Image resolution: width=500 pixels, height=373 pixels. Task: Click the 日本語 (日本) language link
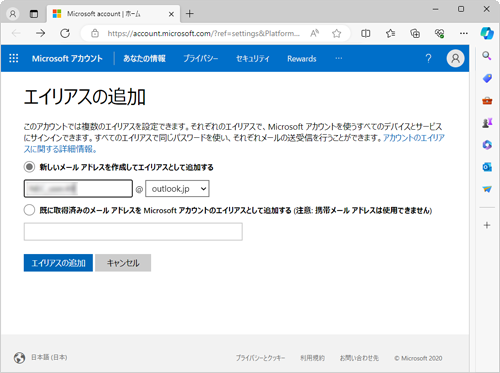[49, 357]
